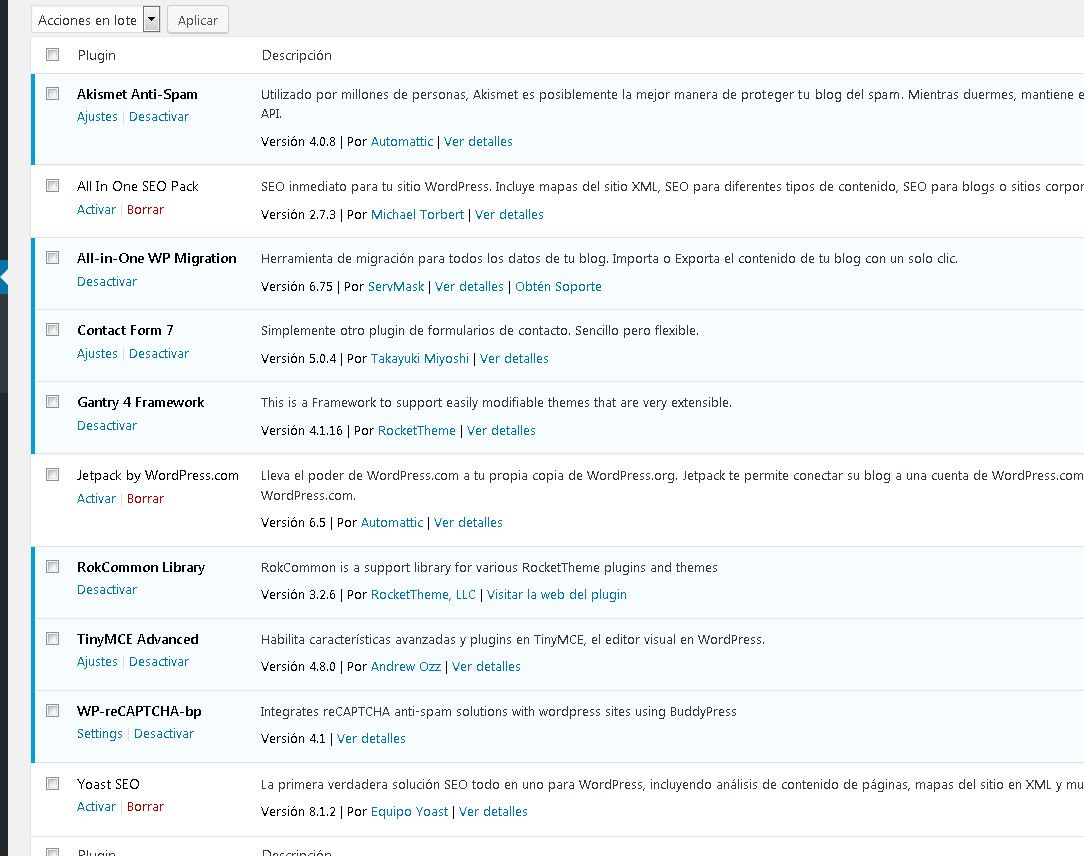Click Ver detalles for Yoast SEO
Viewport: 1084px width, 856px height.
[x=493, y=811]
